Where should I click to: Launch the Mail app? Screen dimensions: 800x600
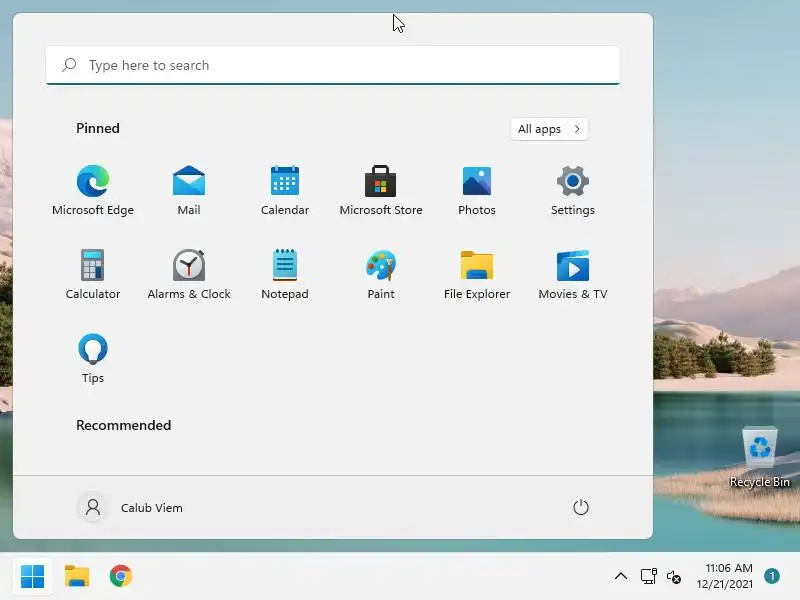[189, 190]
